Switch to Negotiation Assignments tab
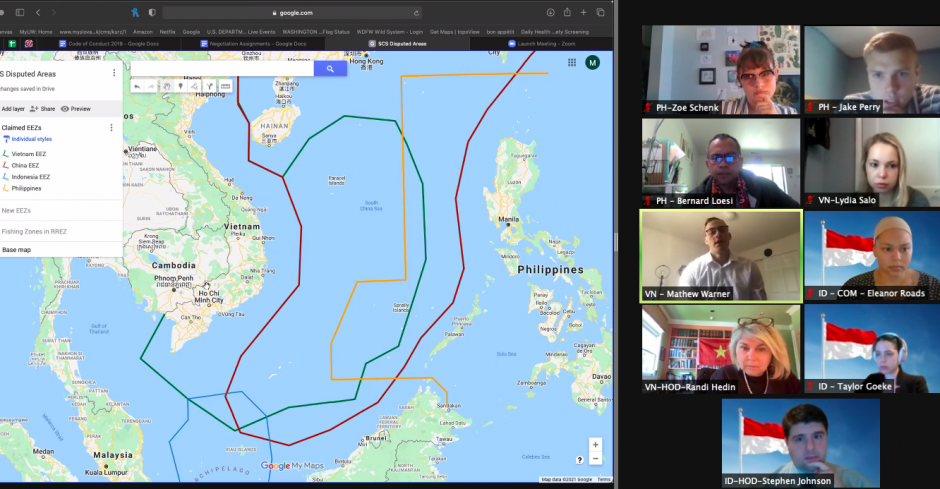Screen dimensions: 940x489 point(254,44)
